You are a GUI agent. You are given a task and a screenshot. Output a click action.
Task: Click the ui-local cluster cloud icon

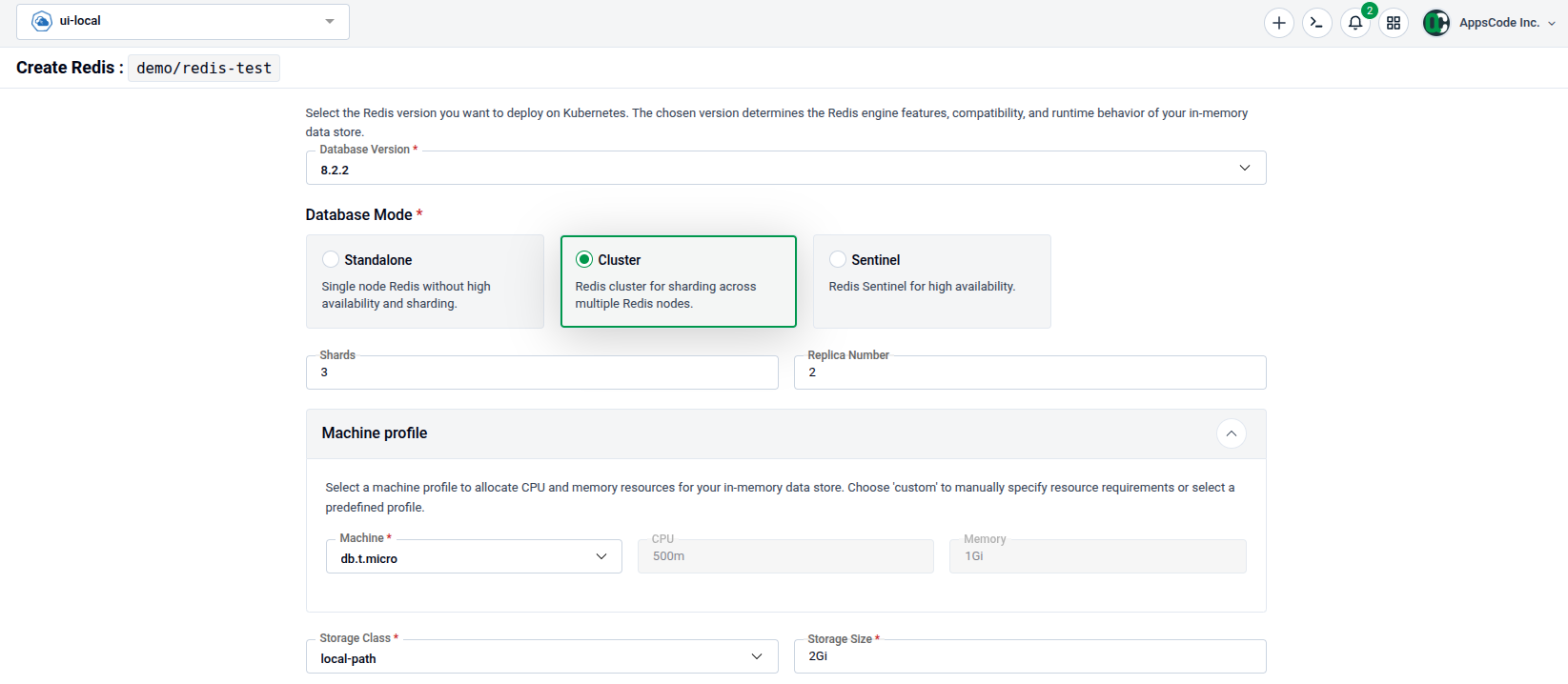(x=42, y=21)
